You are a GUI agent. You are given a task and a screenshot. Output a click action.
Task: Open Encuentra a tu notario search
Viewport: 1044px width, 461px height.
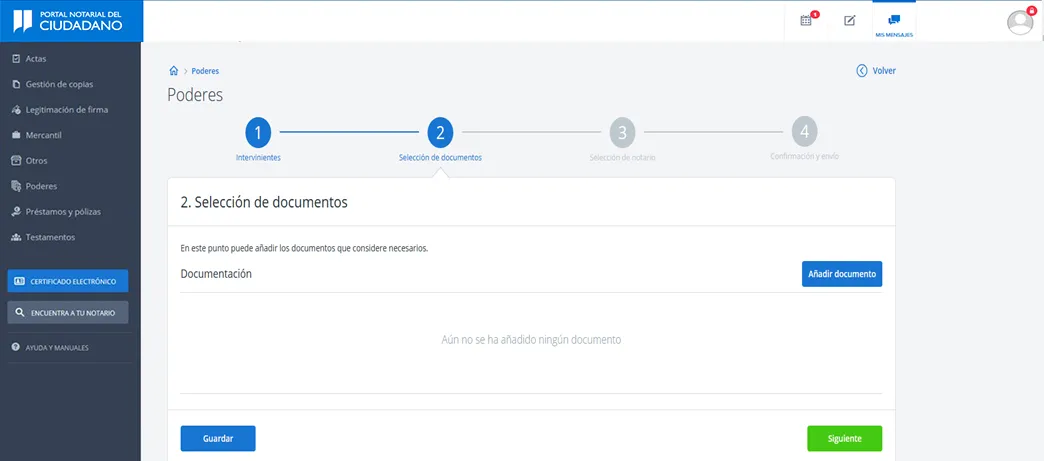pos(68,313)
